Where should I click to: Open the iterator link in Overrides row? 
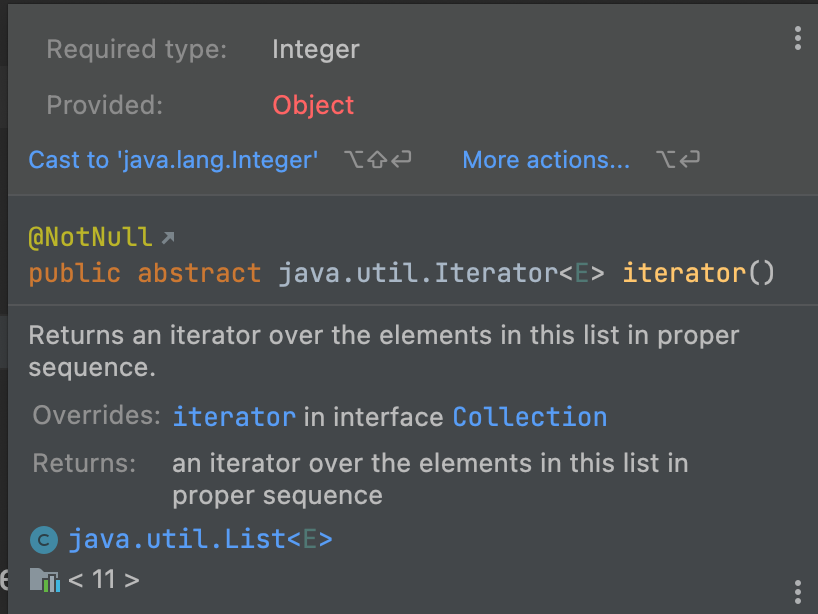(x=234, y=417)
